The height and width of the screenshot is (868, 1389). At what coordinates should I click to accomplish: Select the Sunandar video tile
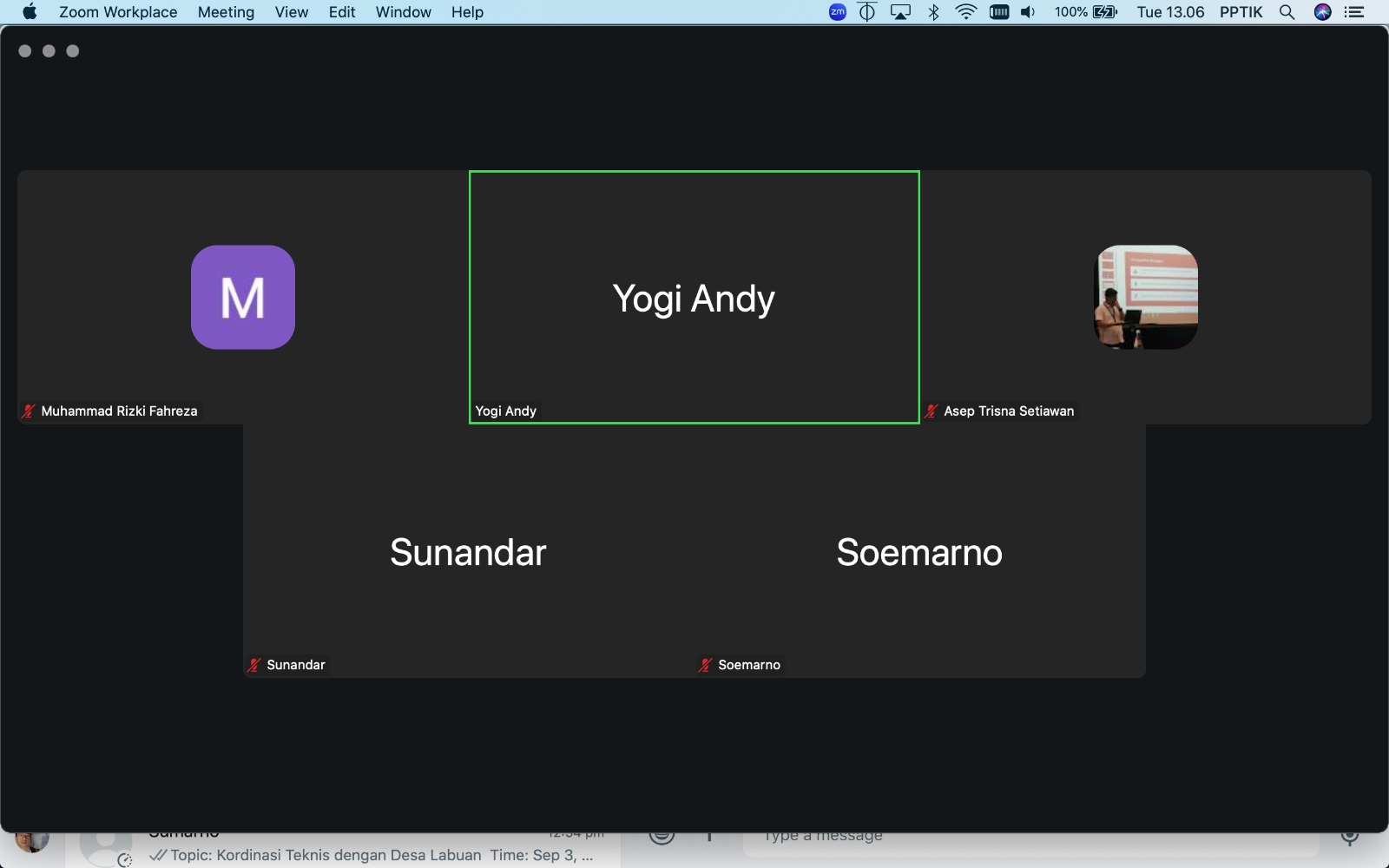(469, 550)
